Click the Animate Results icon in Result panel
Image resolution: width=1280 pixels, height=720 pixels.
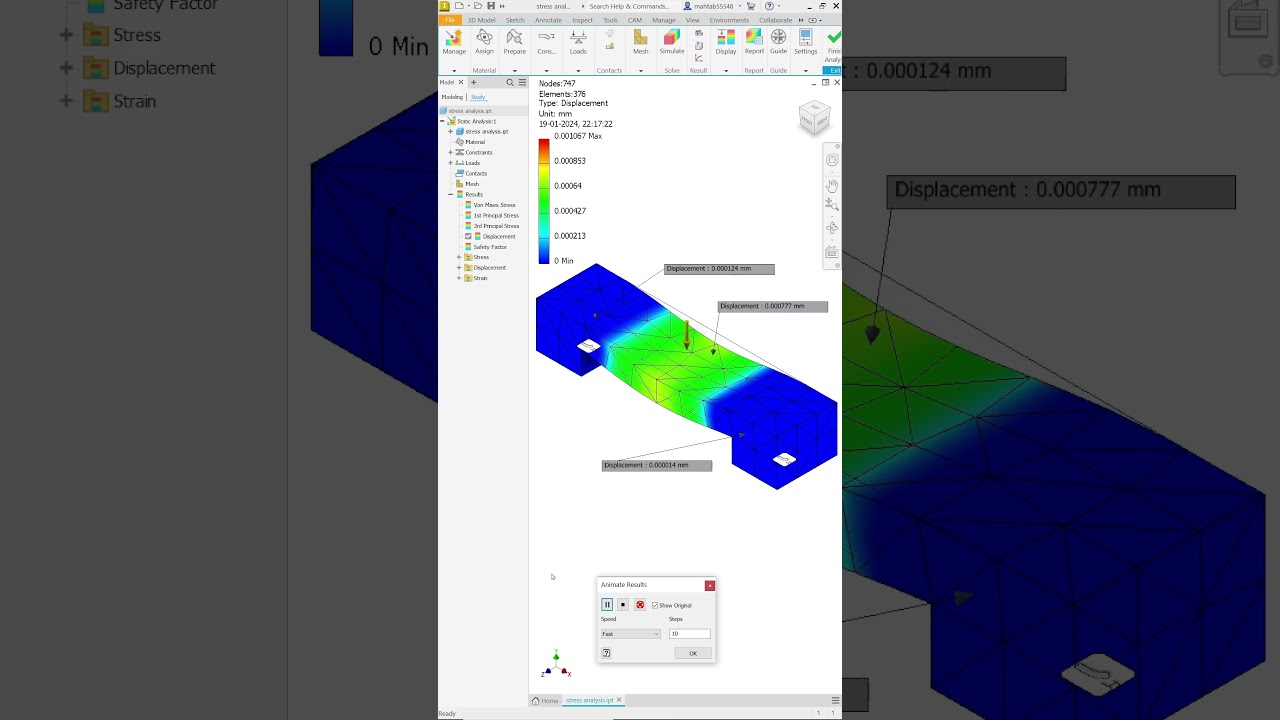tap(699, 33)
